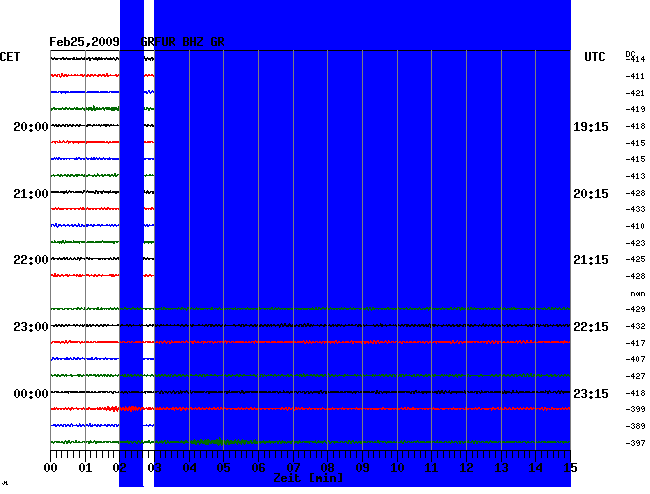Click minute tick label 13 on time axis
Image resolution: width=650 pixels, height=494 pixels.
[502, 468]
